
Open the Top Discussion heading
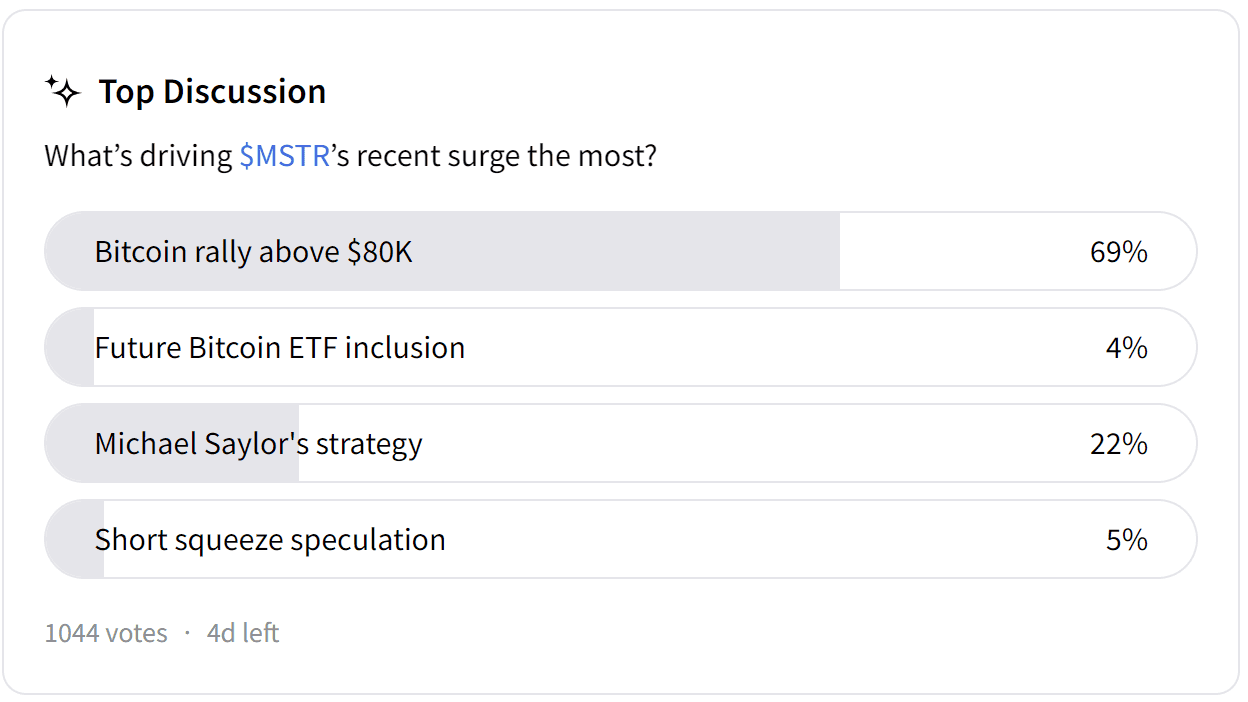(x=212, y=91)
